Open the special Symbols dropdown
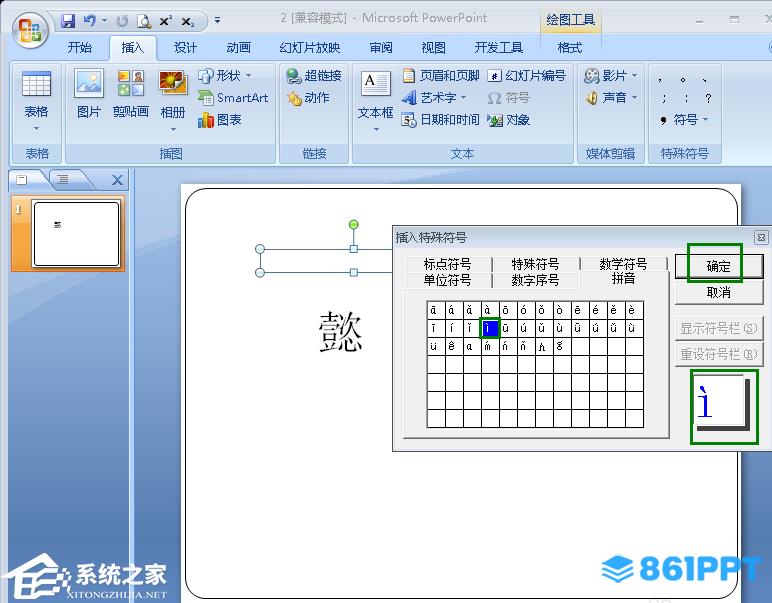Screen dimensions: 772x603 (x=684, y=120)
